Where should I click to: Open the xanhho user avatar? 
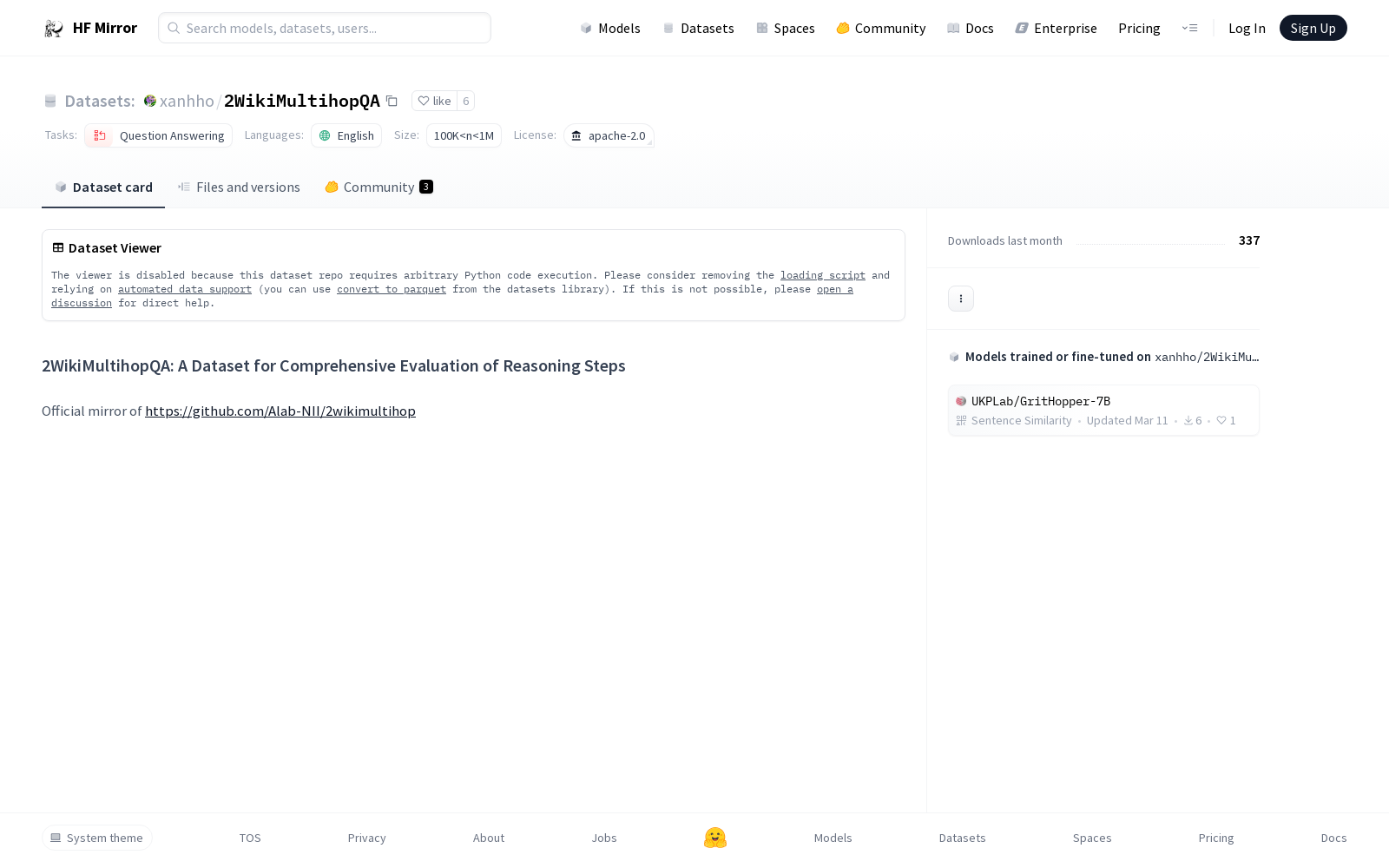point(150,101)
